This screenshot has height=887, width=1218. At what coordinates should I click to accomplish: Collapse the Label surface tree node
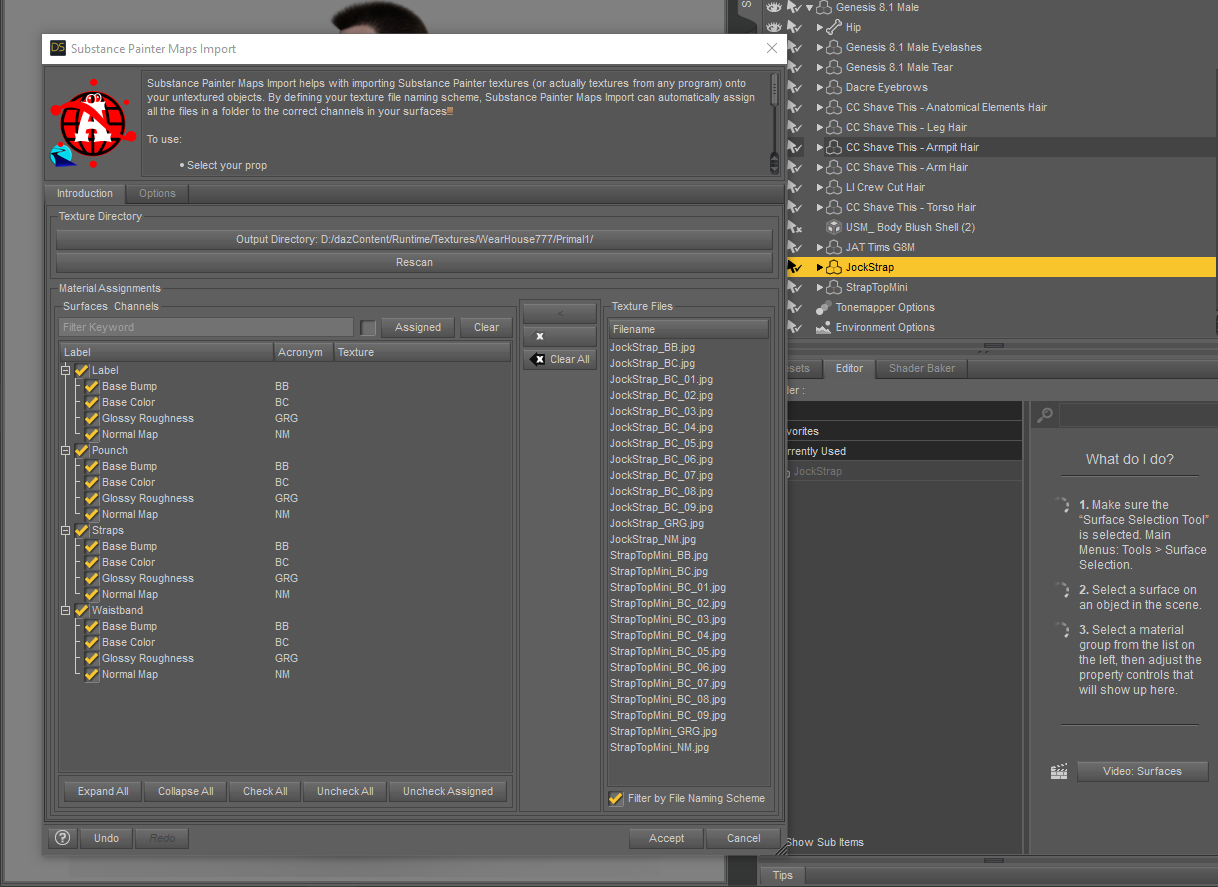tap(66, 370)
